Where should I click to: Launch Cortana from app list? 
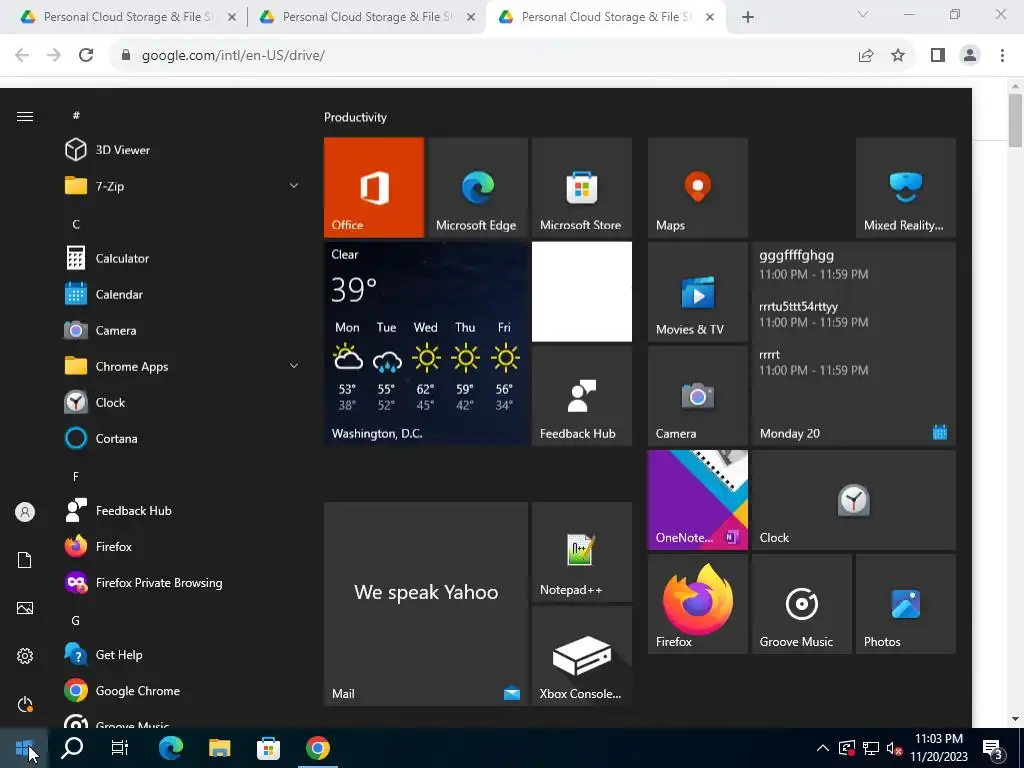tap(183, 438)
